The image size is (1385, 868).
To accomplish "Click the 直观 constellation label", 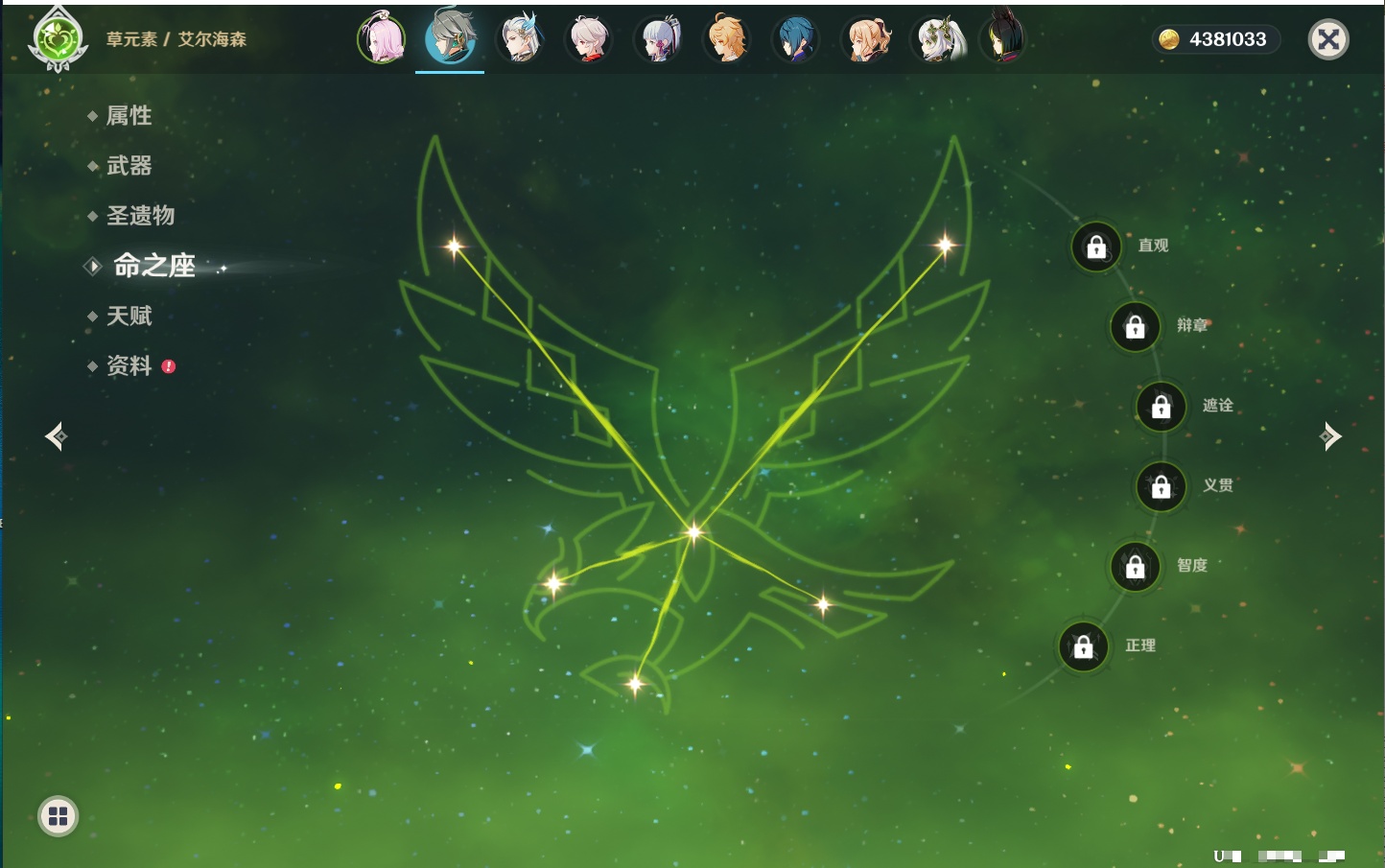I will pos(1153,246).
